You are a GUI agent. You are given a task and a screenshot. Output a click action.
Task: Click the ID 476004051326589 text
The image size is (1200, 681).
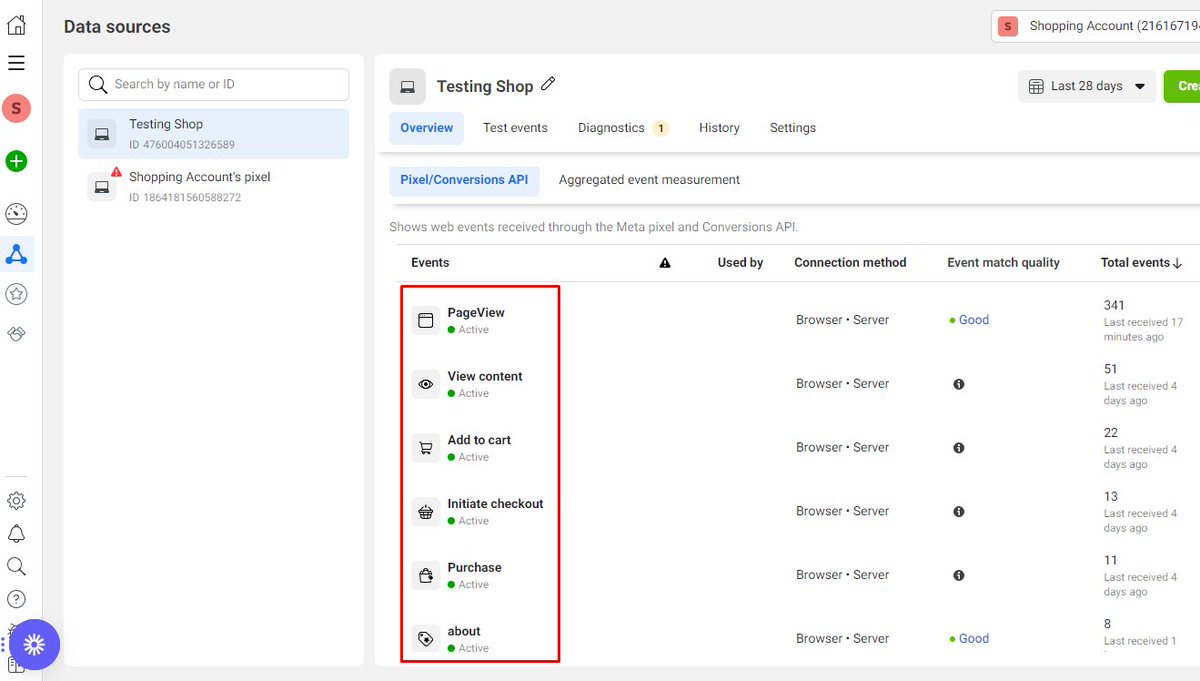[x=182, y=145]
